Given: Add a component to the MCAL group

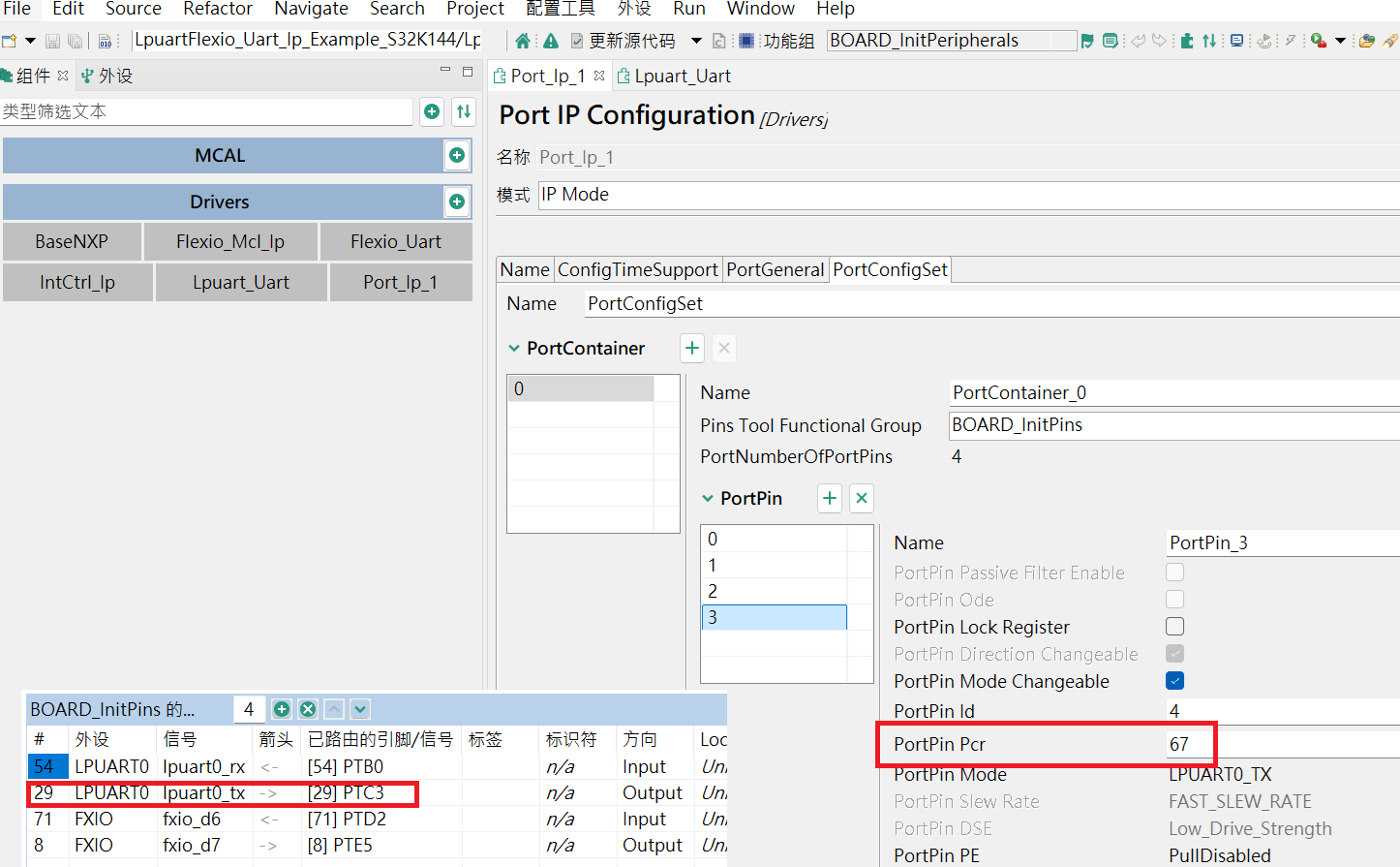Looking at the screenshot, I should pyautogui.click(x=457, y=155).
